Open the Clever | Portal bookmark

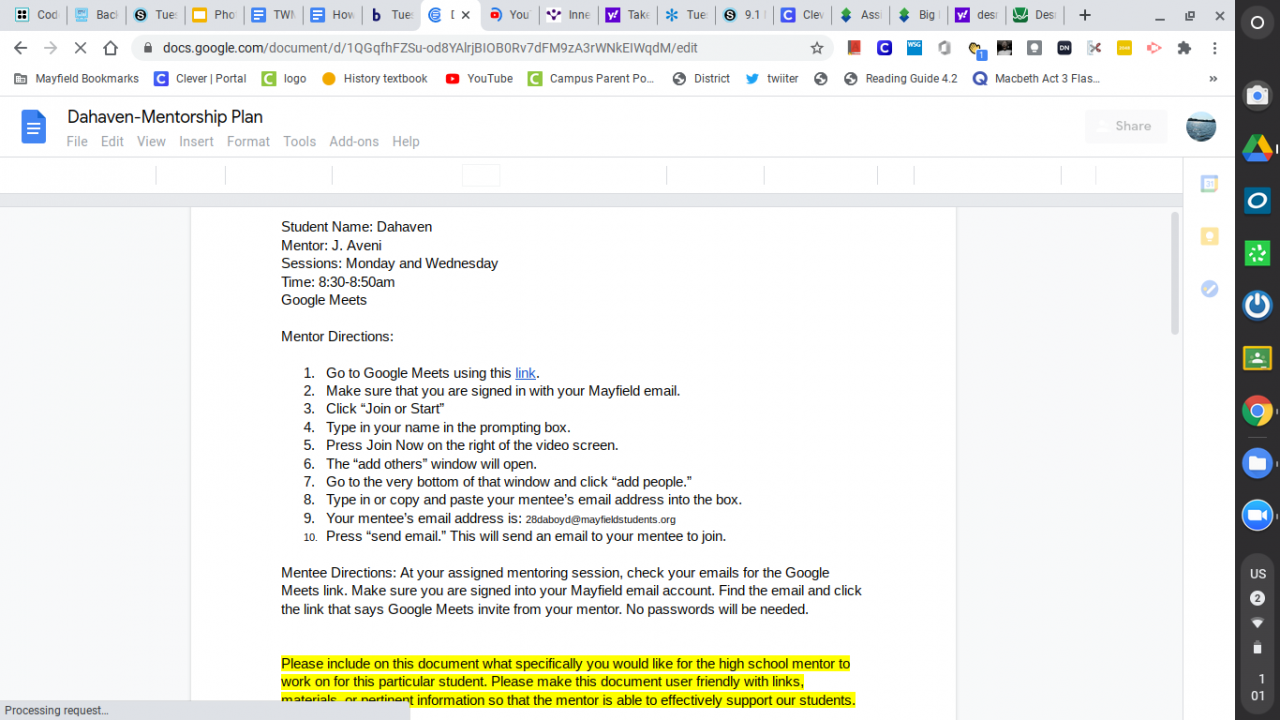click(200, 79)
